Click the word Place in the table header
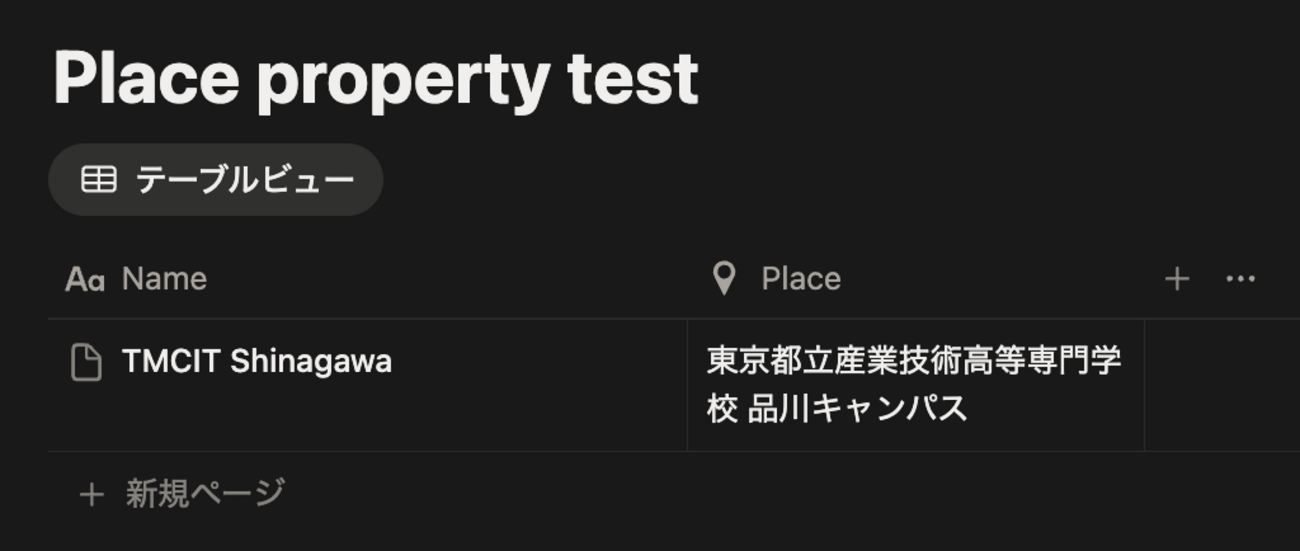The width and height of the screenshot is (1300, 551). coord(801,279)
